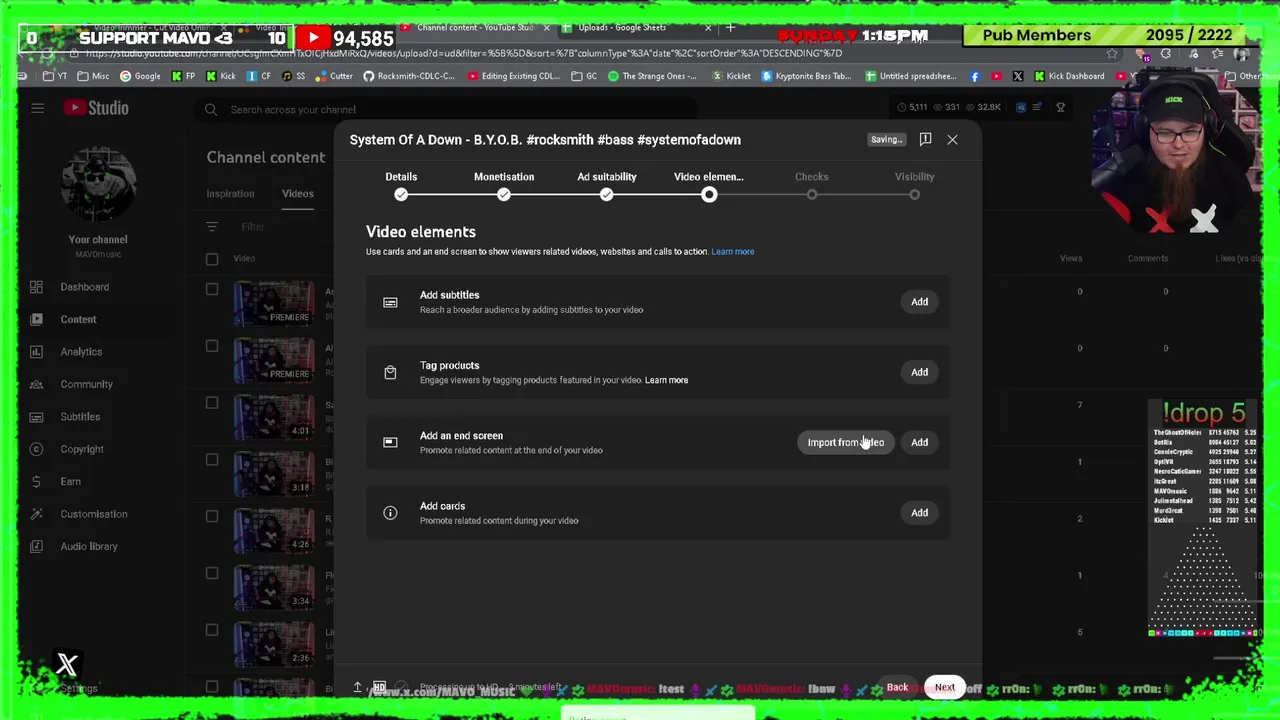Open a new browser tab

[730, 28]
